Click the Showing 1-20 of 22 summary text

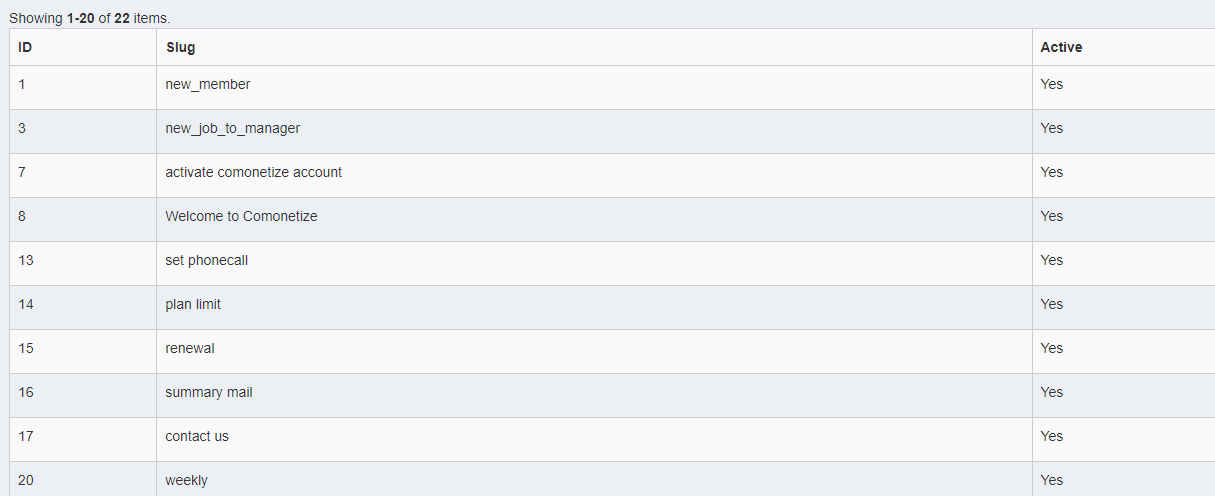click(x=90, y=18)
